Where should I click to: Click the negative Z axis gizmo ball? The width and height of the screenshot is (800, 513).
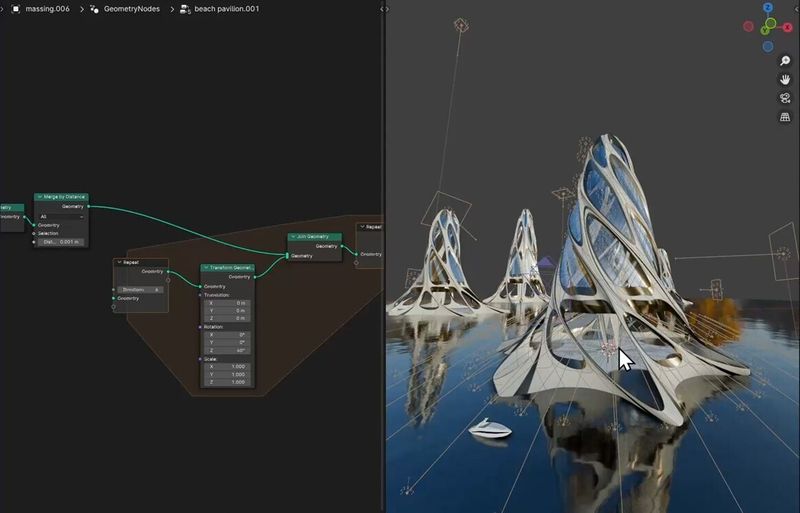768,46
